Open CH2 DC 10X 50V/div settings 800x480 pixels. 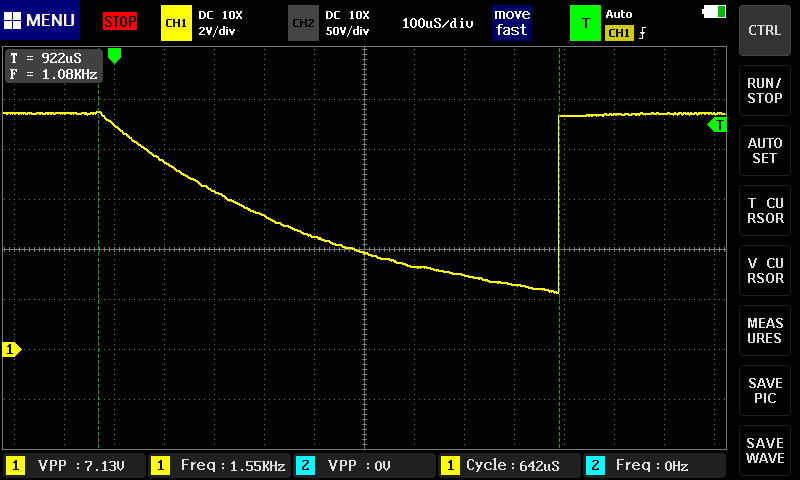point(347,23)
